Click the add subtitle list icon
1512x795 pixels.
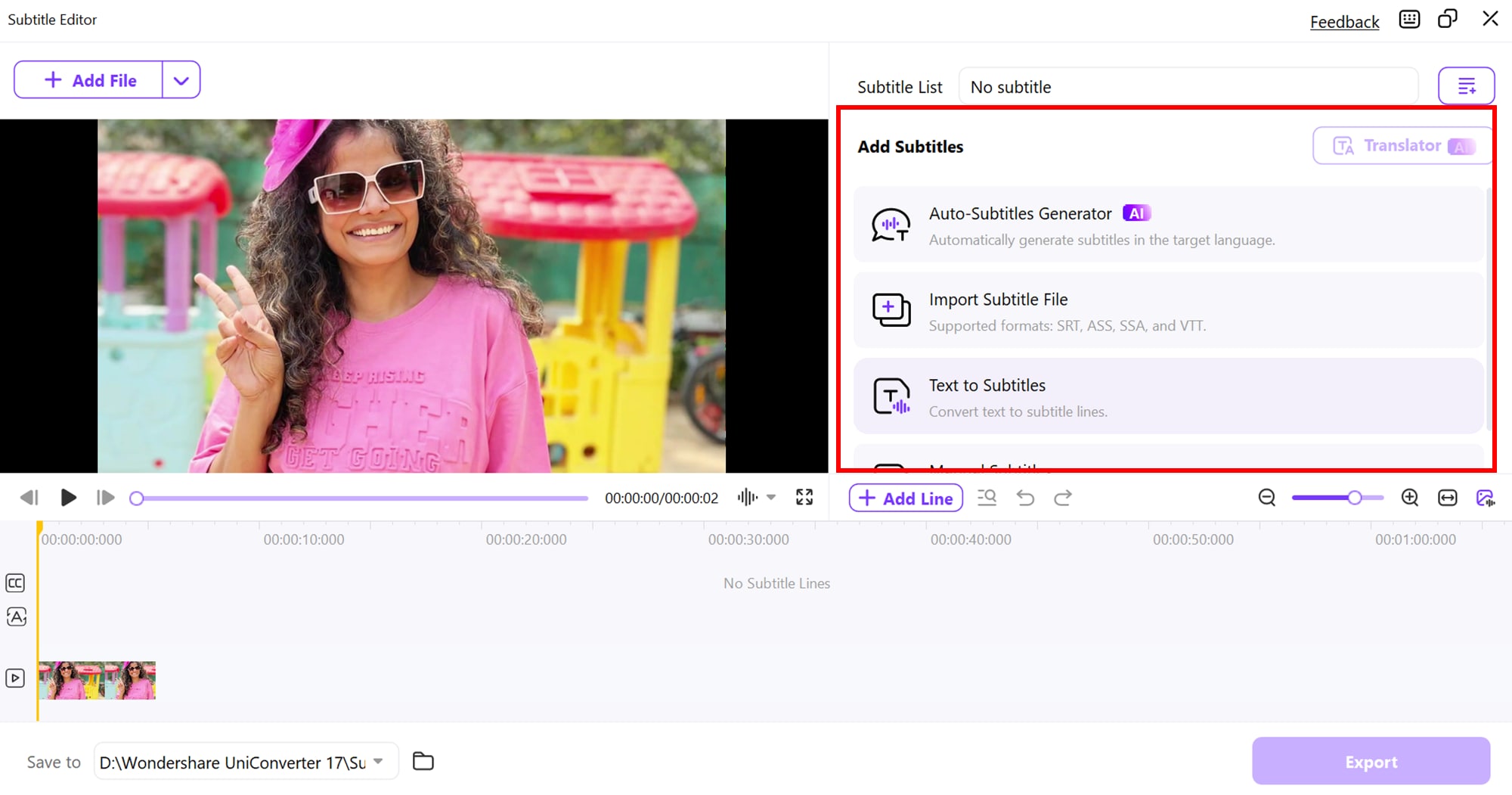tap(1466, 86)
